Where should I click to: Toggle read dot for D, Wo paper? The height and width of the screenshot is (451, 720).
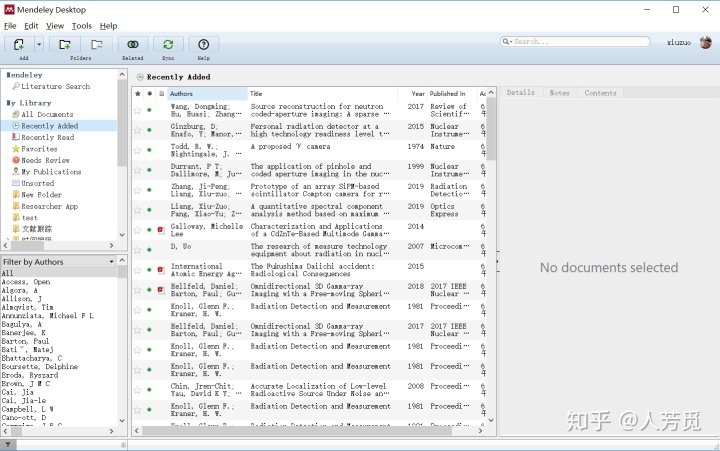click(149, 250)
